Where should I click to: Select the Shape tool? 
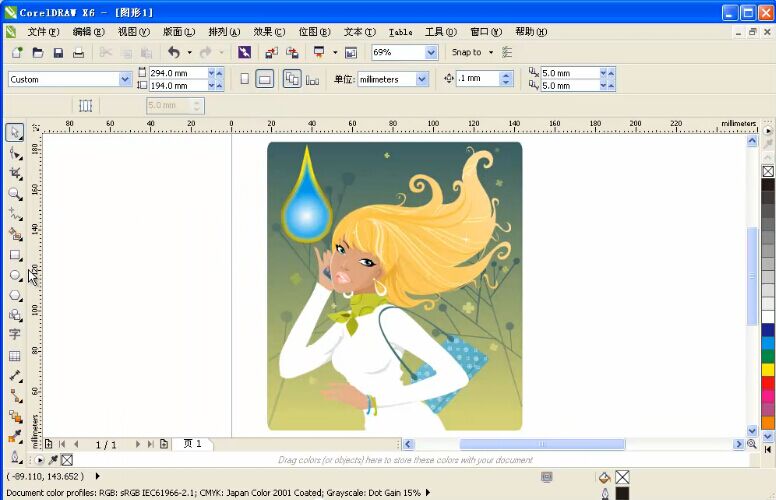point(15,153)
